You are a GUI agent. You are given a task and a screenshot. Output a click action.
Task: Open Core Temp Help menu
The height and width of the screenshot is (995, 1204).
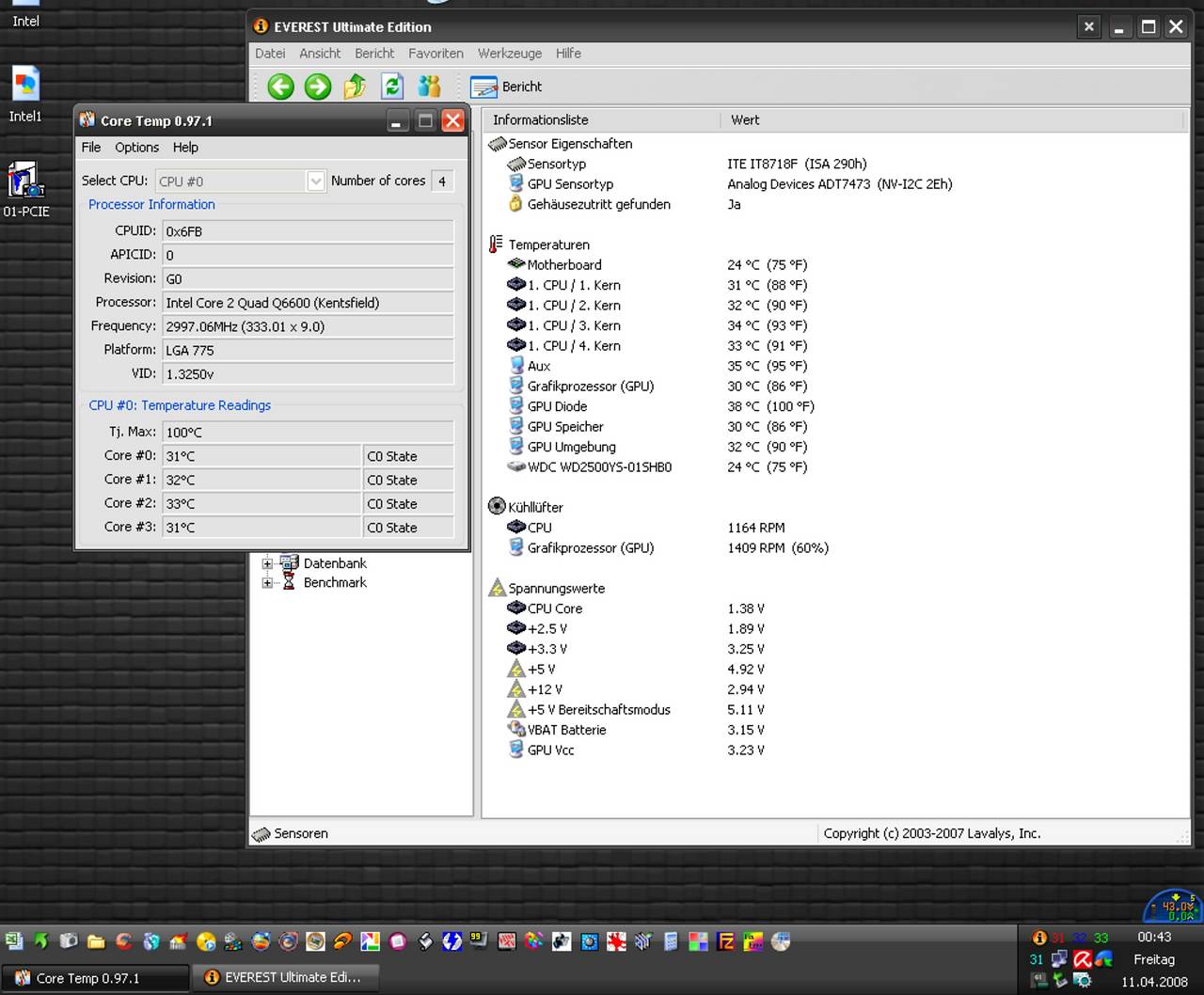(x=185, y=147)
